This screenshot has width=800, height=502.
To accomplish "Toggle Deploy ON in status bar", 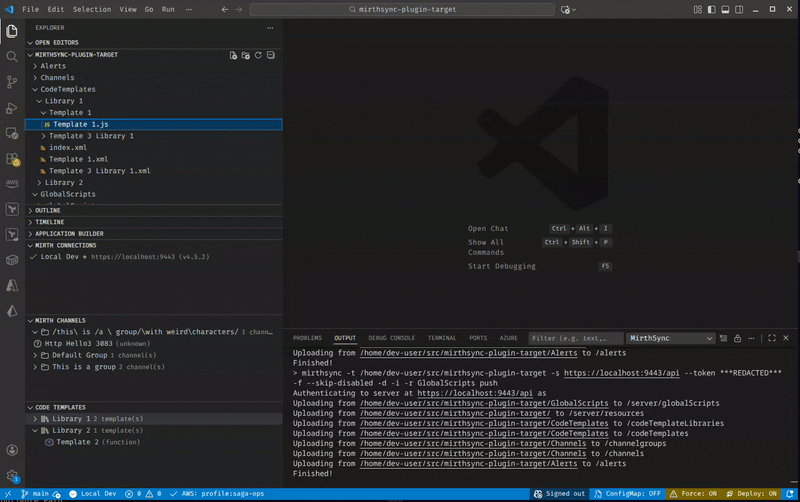I will click(751, 493).
